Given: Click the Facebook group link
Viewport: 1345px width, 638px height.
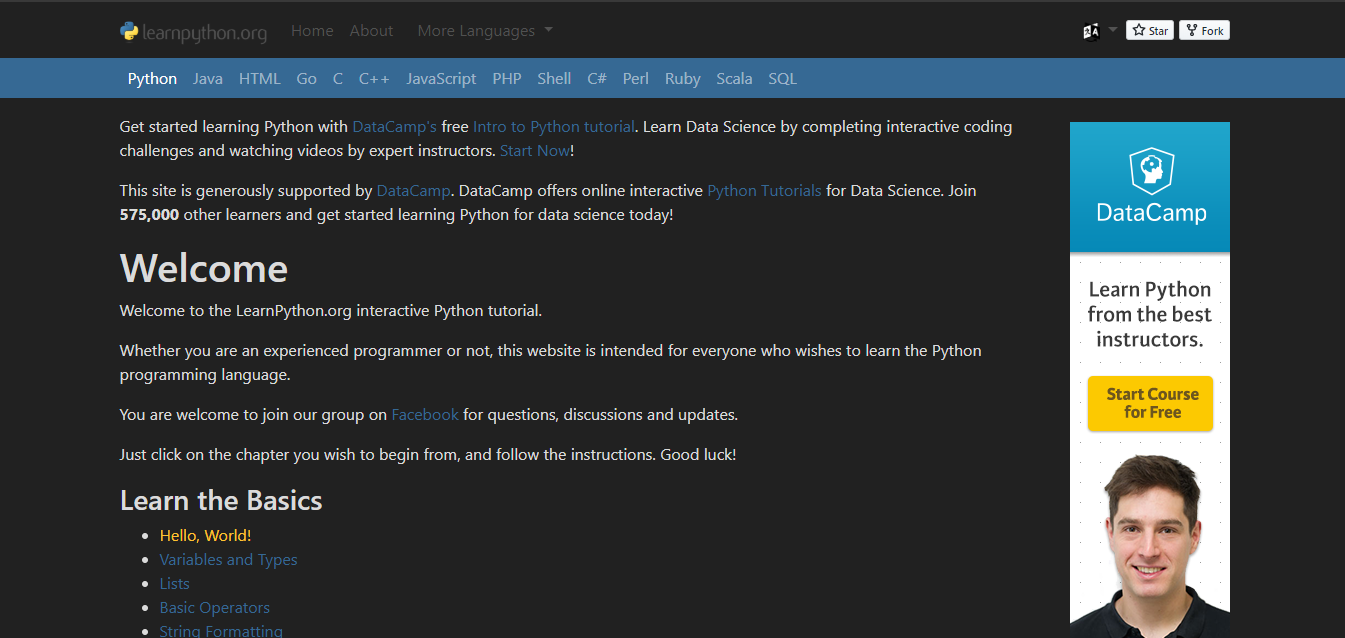Looking at the screenshot, I should click(424, 414).
